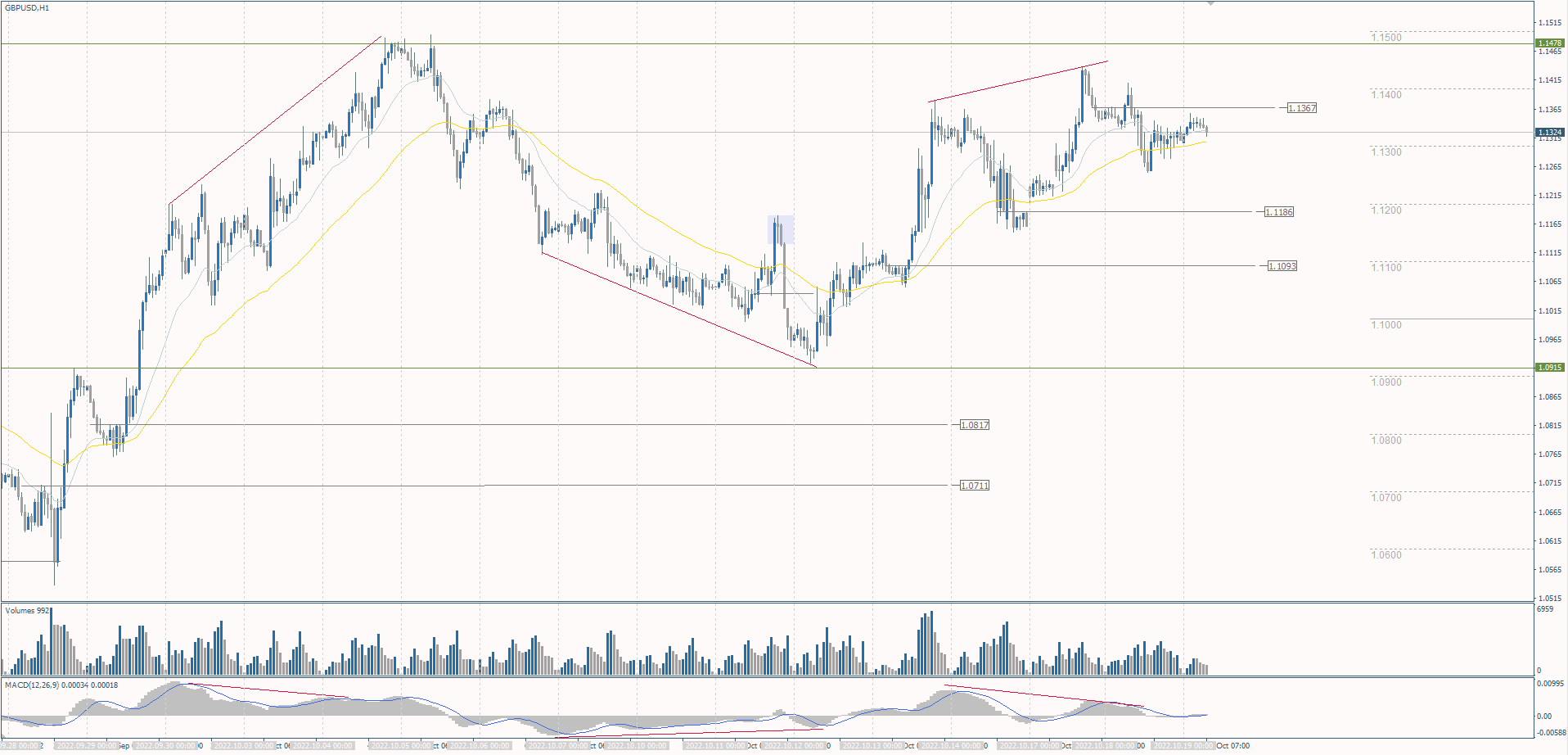Select the 1.1186 price level label
1568x755 pixels.
click(x=1279, y=212)
